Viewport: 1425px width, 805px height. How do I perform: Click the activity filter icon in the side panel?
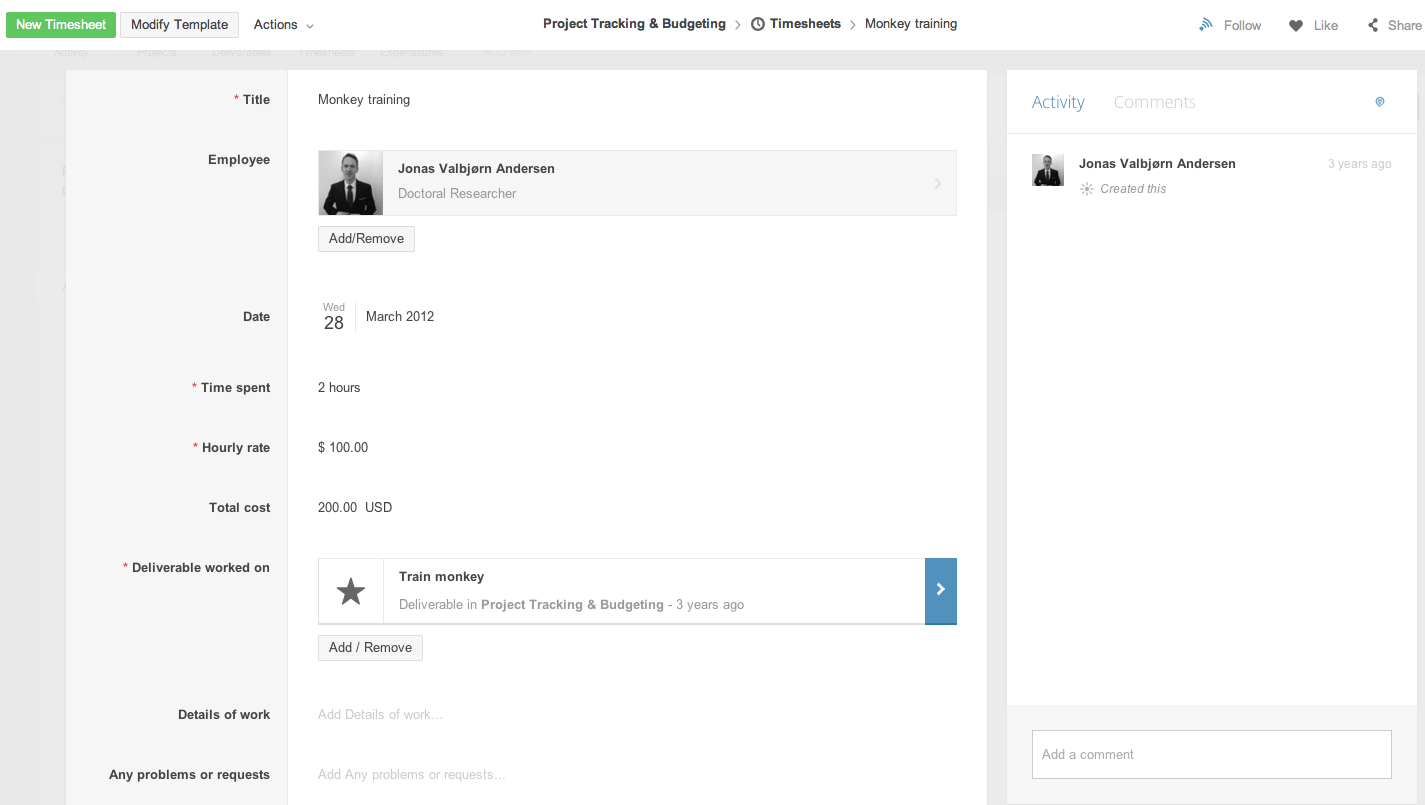coord(1380,102)
